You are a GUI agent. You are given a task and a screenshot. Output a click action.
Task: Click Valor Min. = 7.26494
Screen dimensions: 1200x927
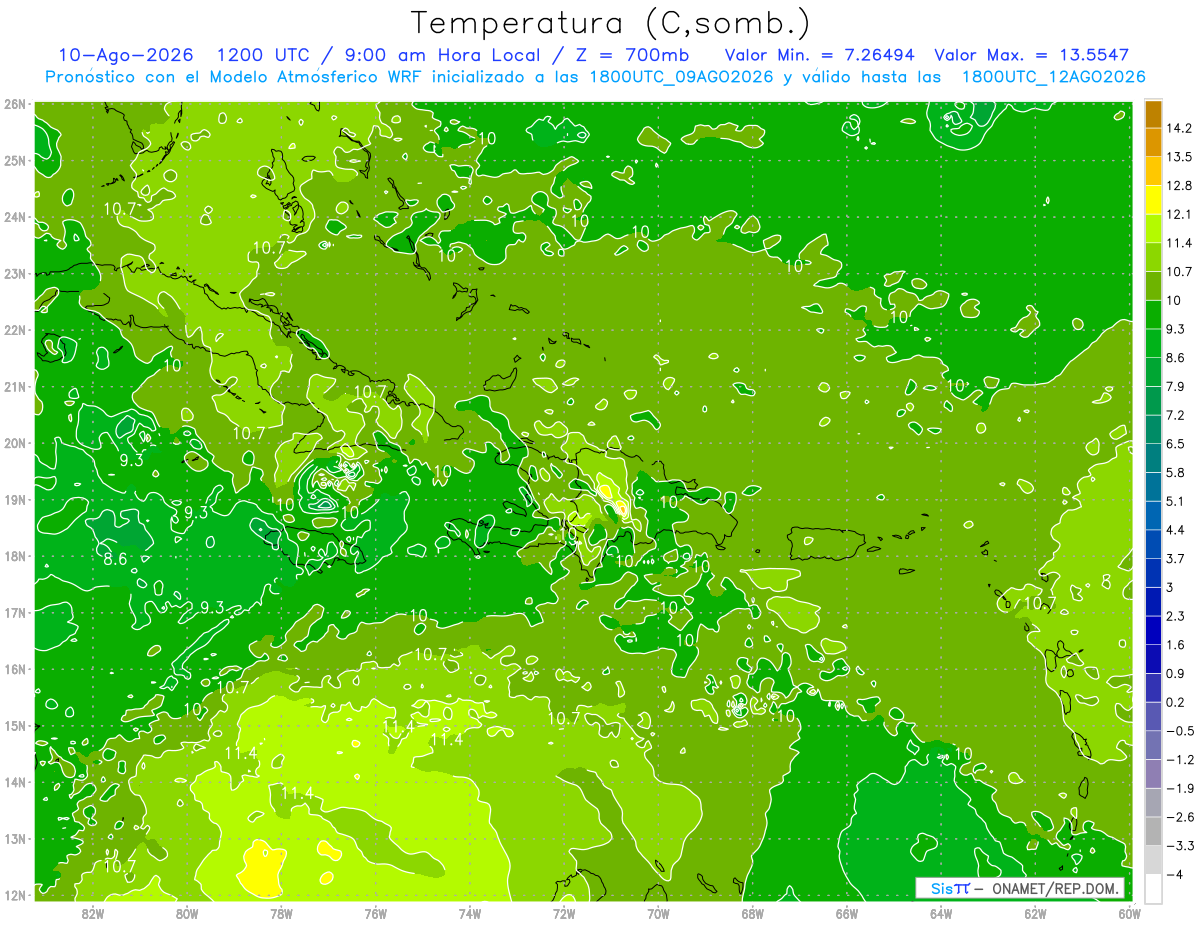click(818, 55)
